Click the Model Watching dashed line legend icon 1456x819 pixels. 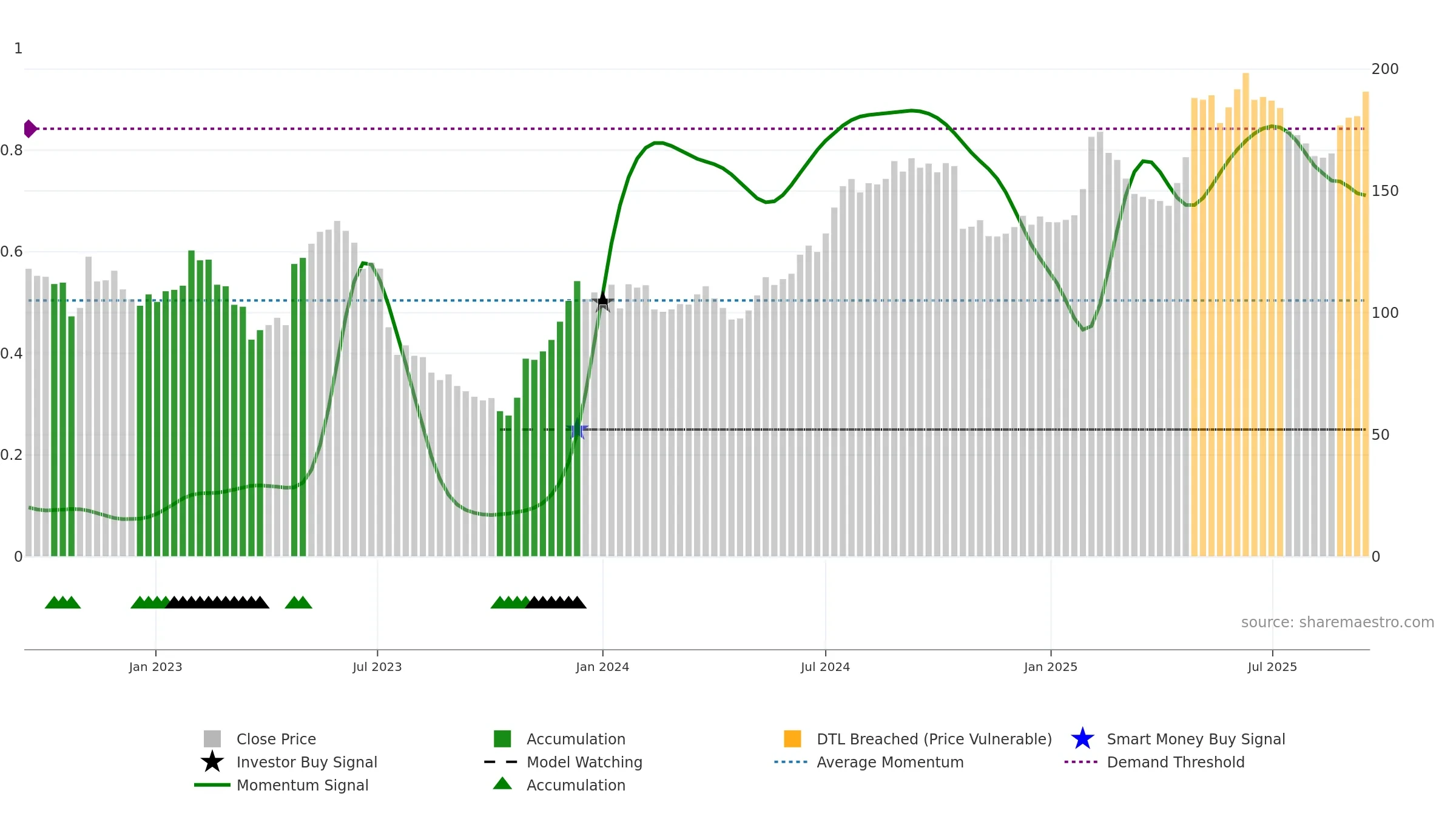[501, 761]
